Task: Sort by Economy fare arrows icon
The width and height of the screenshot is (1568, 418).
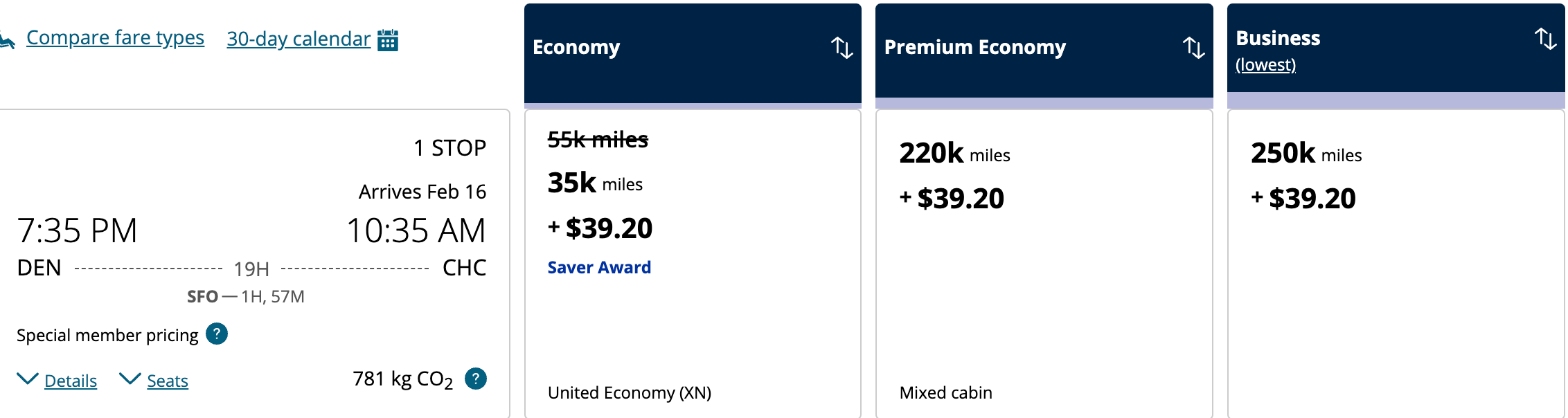Action: coord(841,48)
